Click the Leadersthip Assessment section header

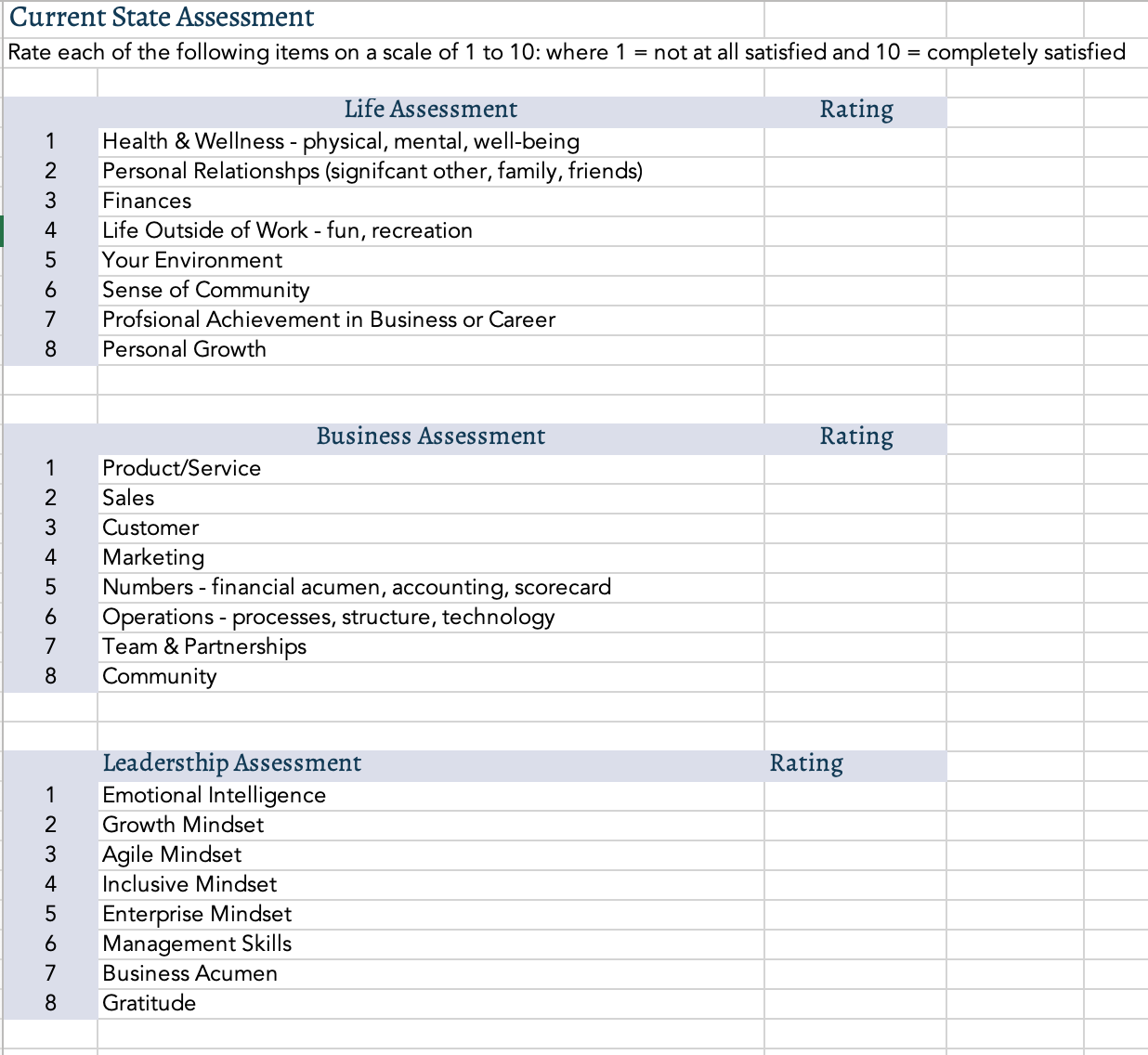point(232,763)
